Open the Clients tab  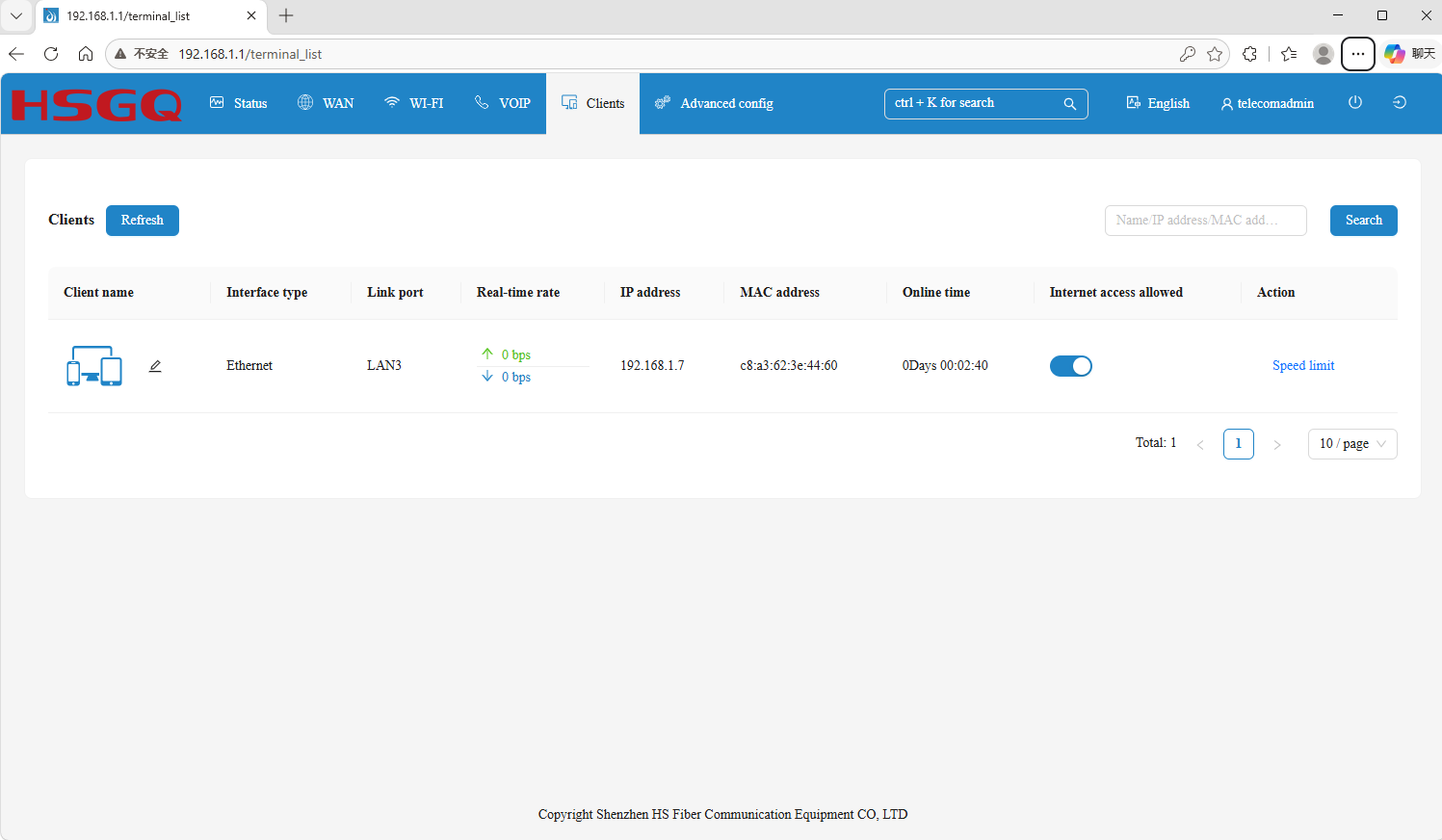tap(593, 103)
